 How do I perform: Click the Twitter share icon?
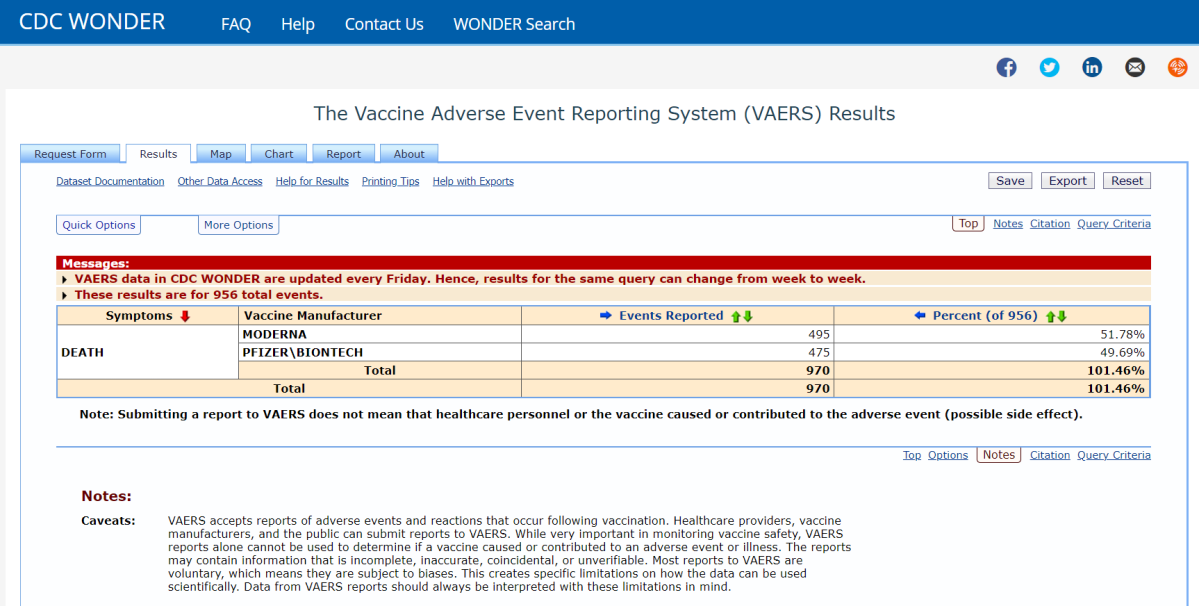(1049, 67)
